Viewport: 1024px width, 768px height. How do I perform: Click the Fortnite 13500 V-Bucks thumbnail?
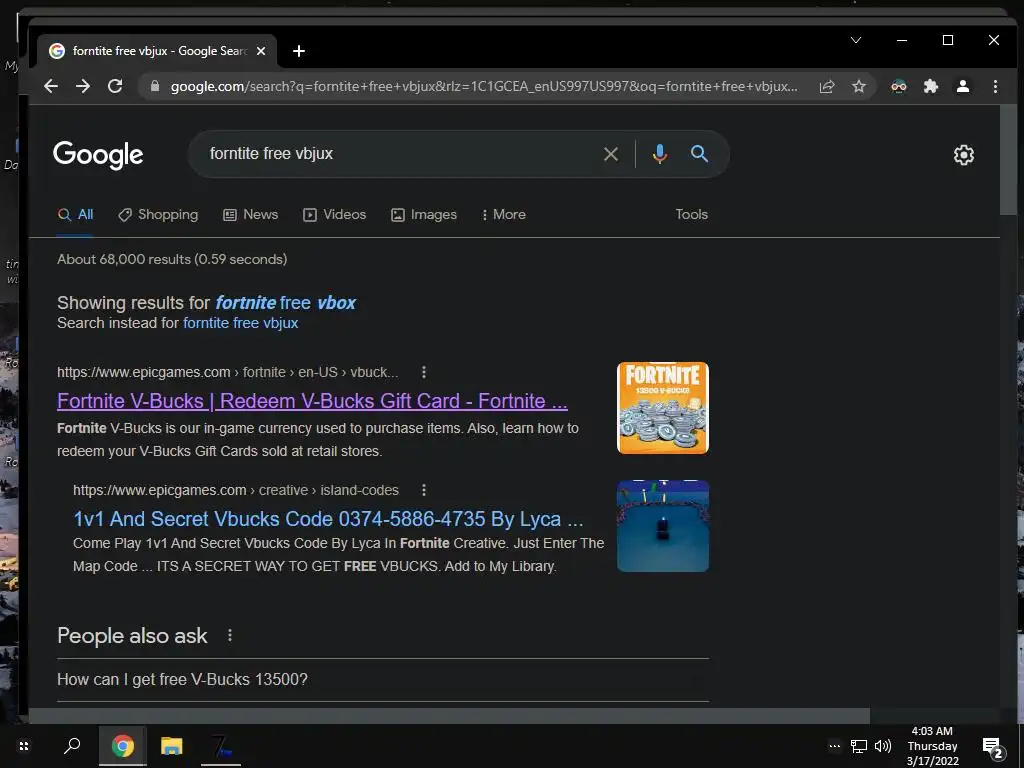click(x=663, y=408)
